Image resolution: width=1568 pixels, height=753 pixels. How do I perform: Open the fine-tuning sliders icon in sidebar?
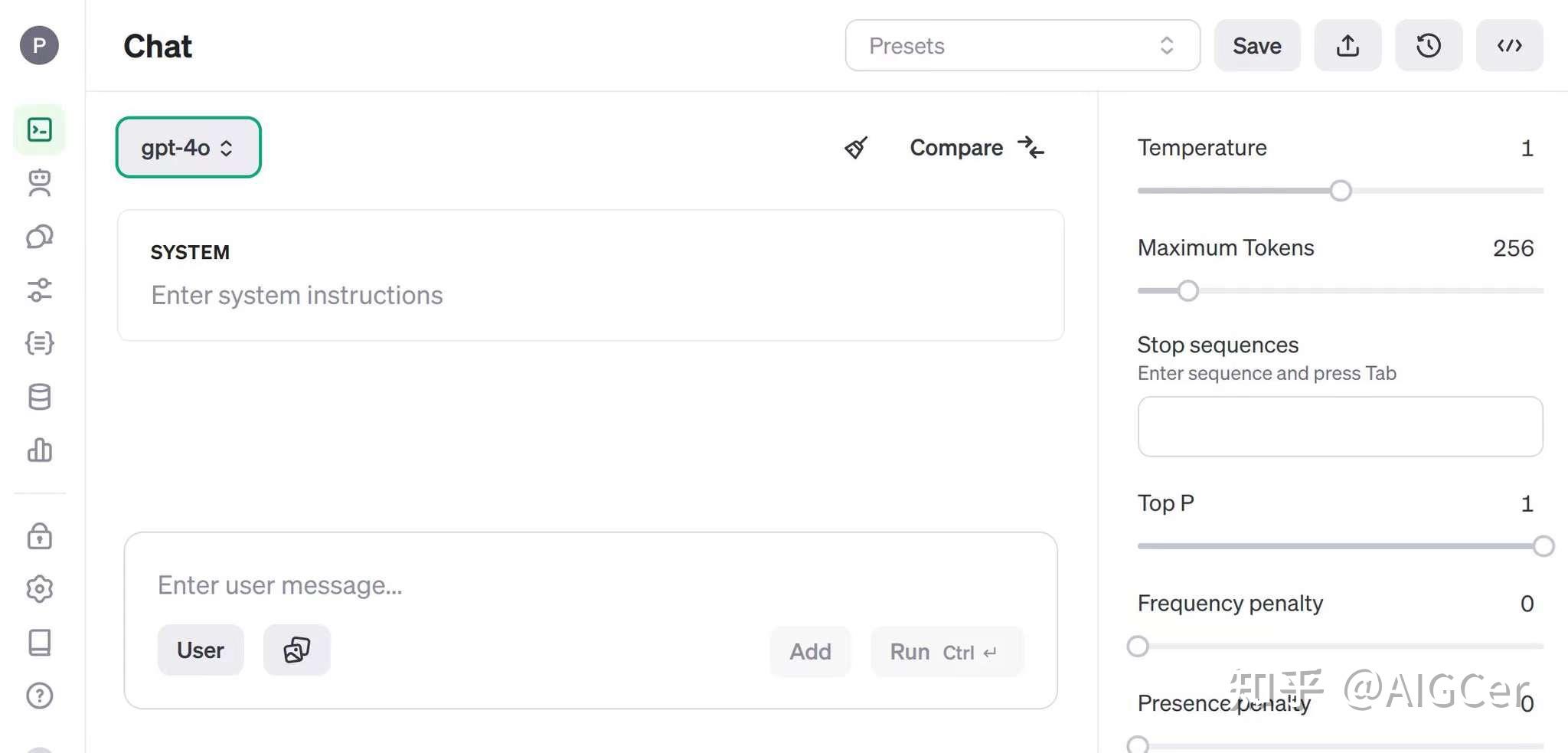pos(40,290)
